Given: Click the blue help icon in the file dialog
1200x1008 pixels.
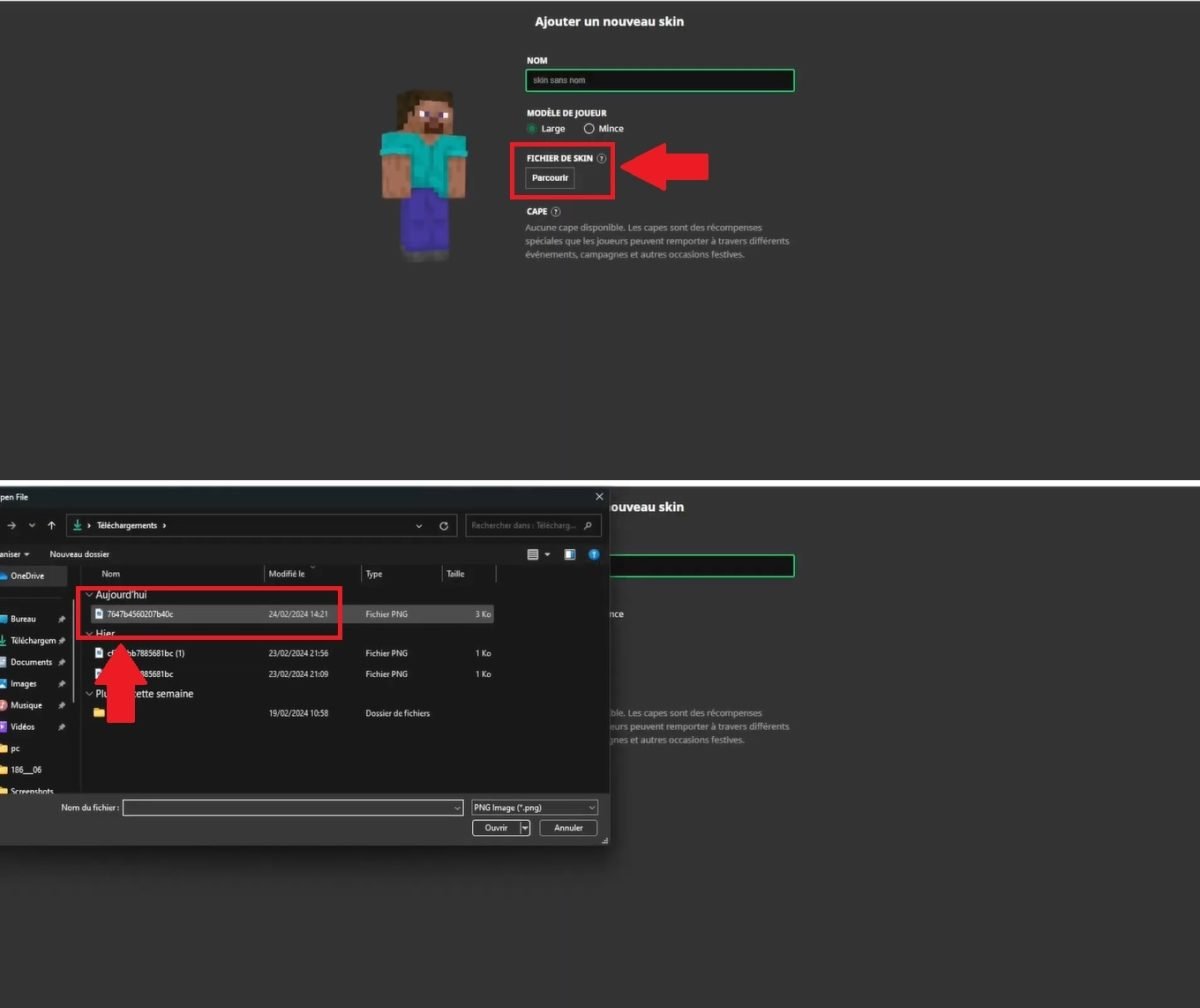Looking at the screenshot, I should tap(594, 554).
